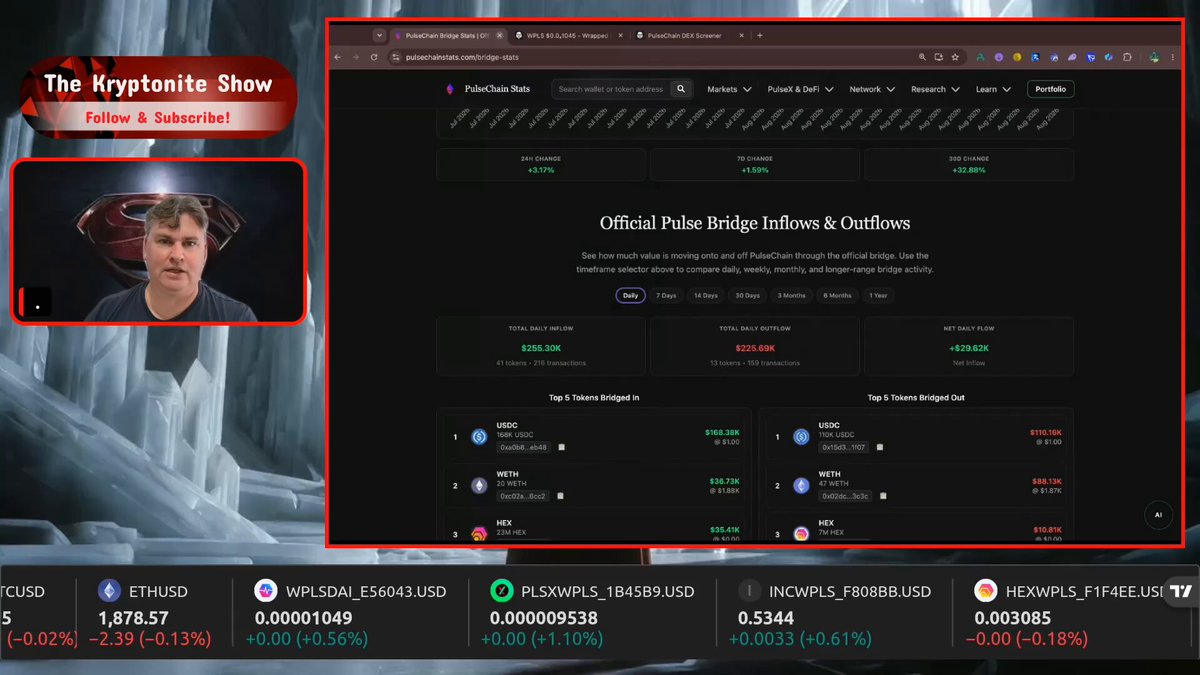Open the Portfolio button
The width and height of the screenshot is (1200, 675).
(1050, 89)
